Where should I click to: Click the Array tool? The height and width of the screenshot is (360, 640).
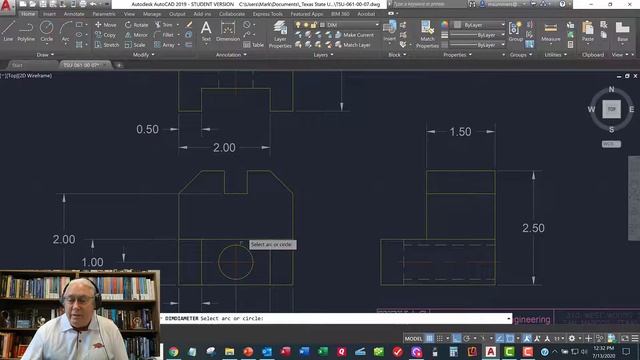tap(164, 45)
